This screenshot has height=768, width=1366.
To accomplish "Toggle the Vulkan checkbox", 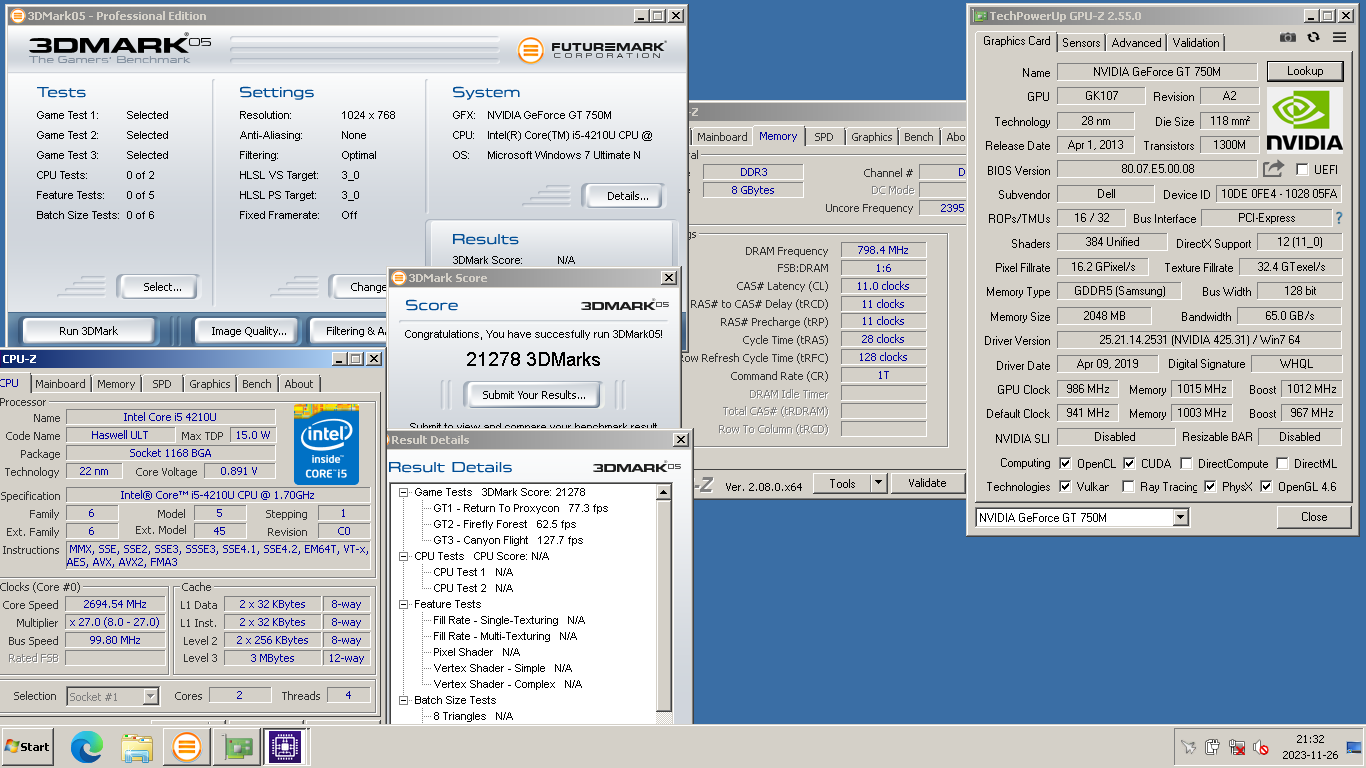I will point(1065,487).
